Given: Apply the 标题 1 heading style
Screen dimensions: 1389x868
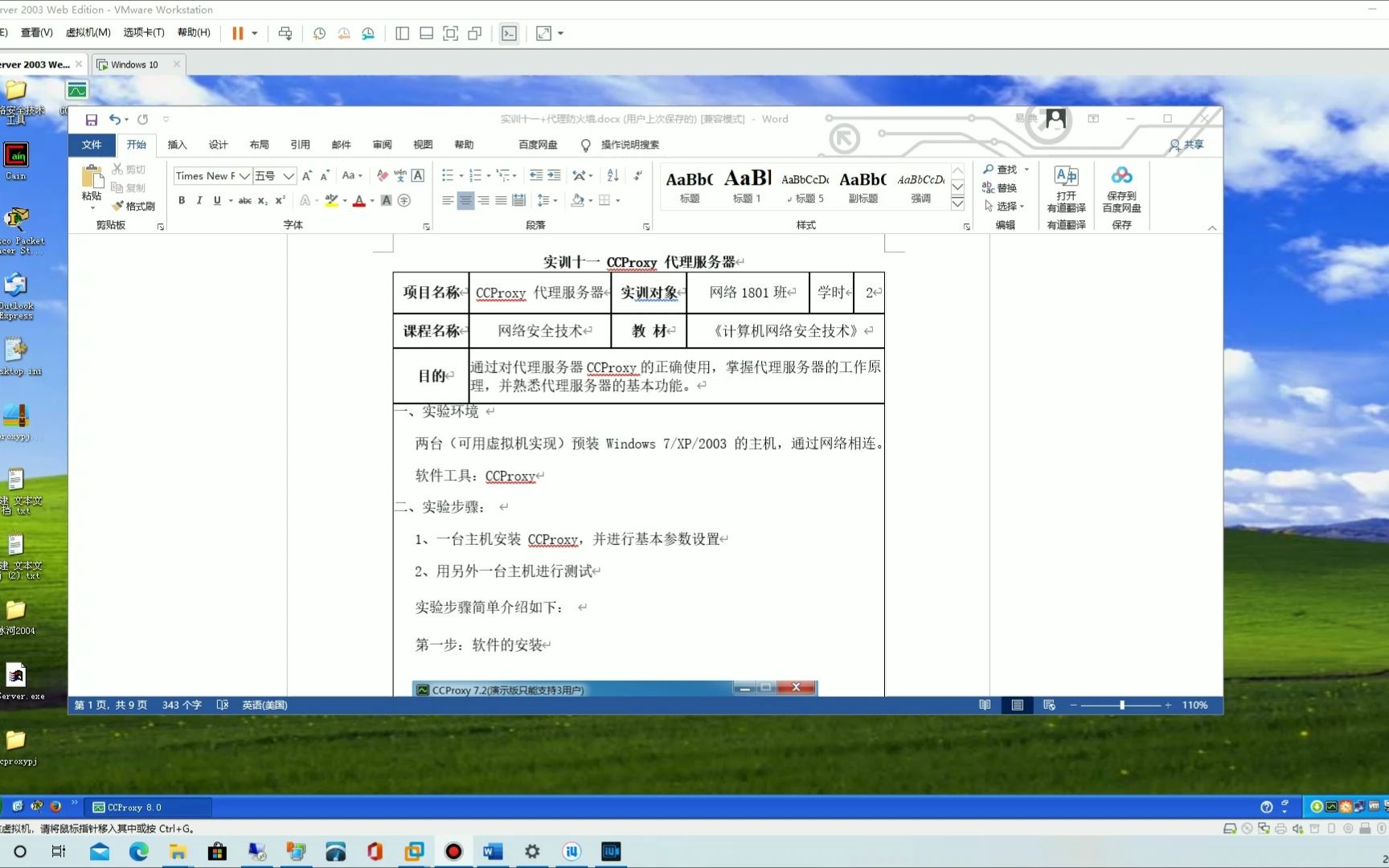Looking at the screenshot, I should 747,186.
